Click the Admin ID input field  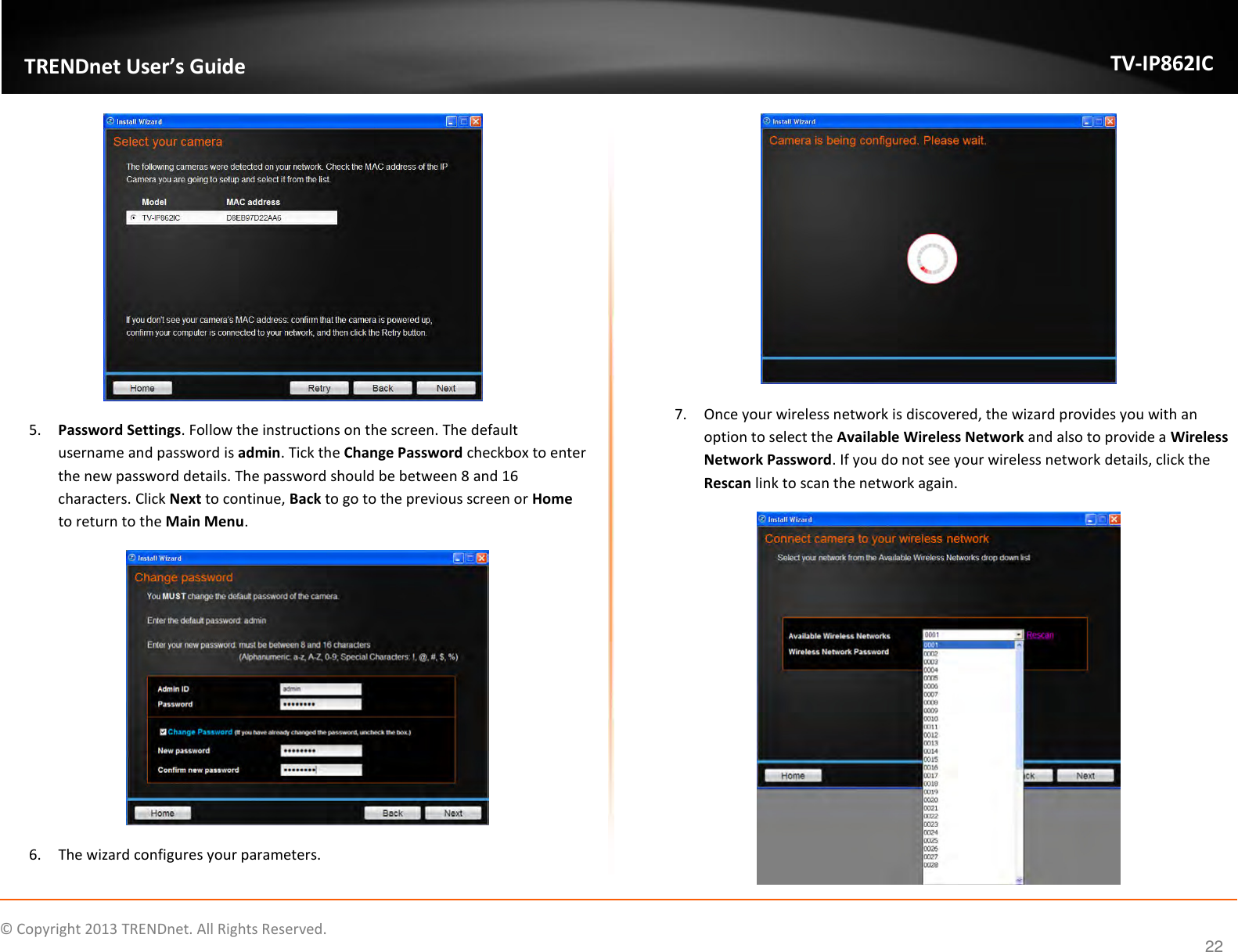point(322,689)
